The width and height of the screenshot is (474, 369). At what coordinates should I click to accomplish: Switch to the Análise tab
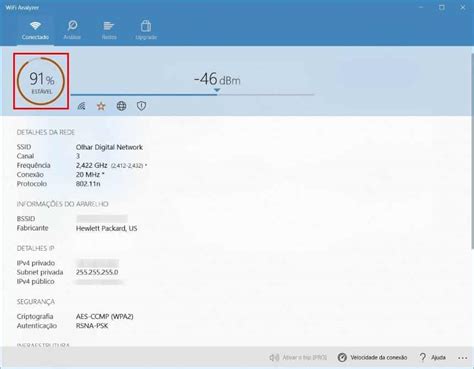[72, 31]
